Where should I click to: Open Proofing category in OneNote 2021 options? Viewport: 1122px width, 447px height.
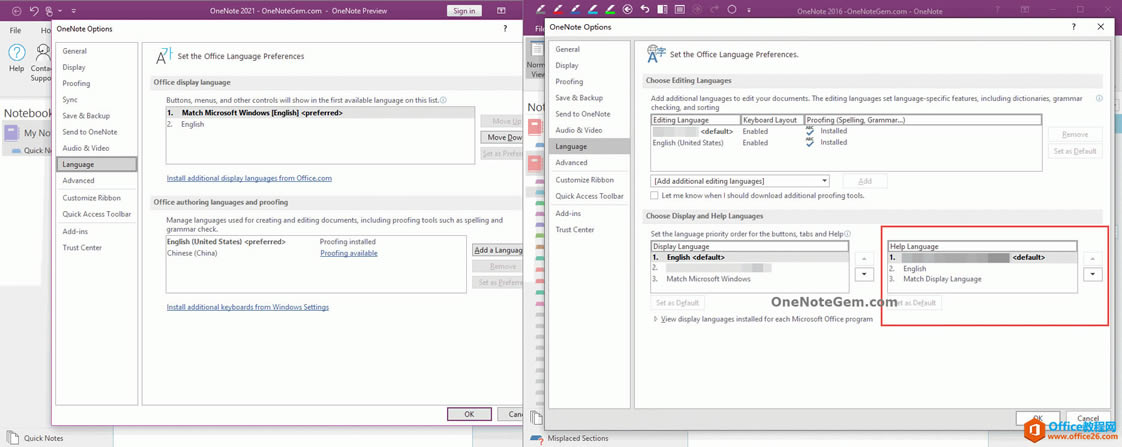point(76,84)
